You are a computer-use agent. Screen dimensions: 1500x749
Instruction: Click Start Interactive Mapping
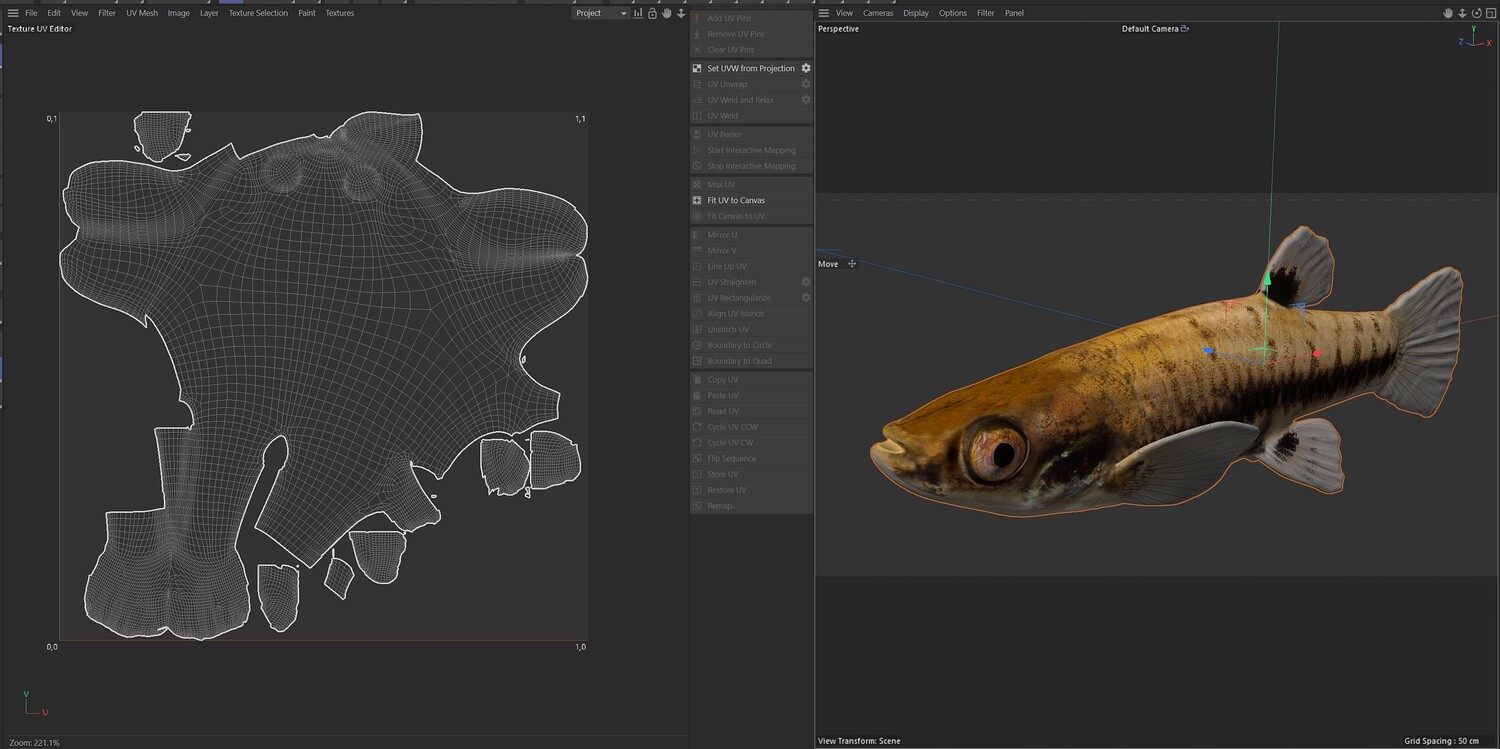pos(751,150)
